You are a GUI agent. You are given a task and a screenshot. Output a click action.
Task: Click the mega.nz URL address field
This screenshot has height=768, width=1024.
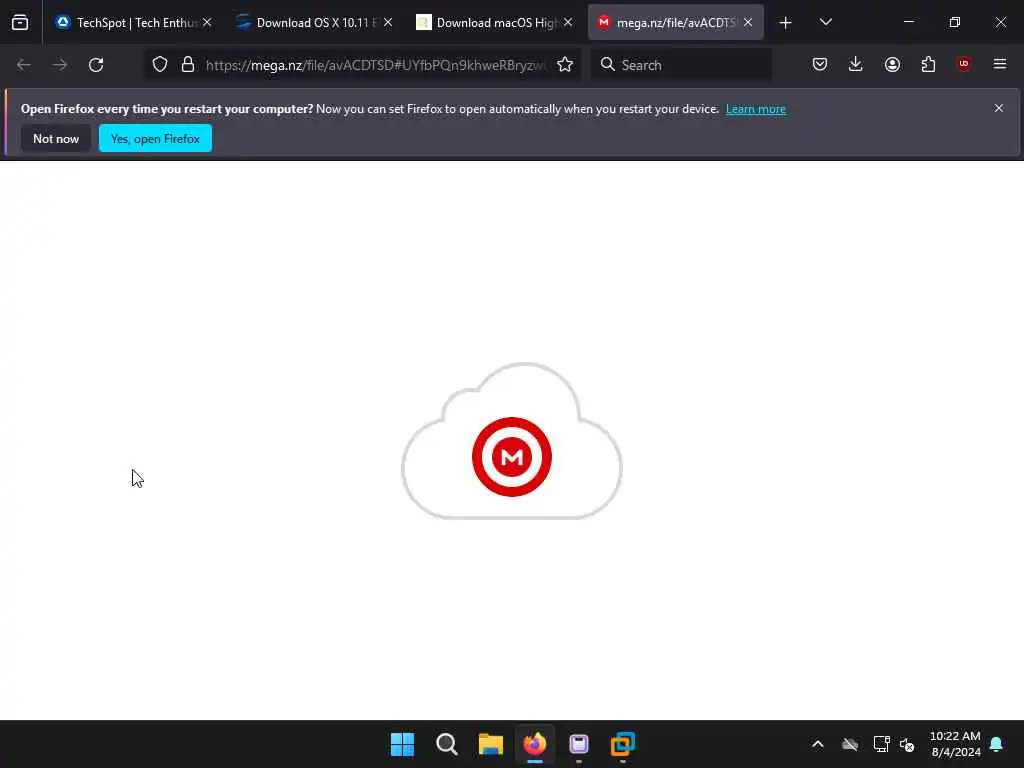376,65
